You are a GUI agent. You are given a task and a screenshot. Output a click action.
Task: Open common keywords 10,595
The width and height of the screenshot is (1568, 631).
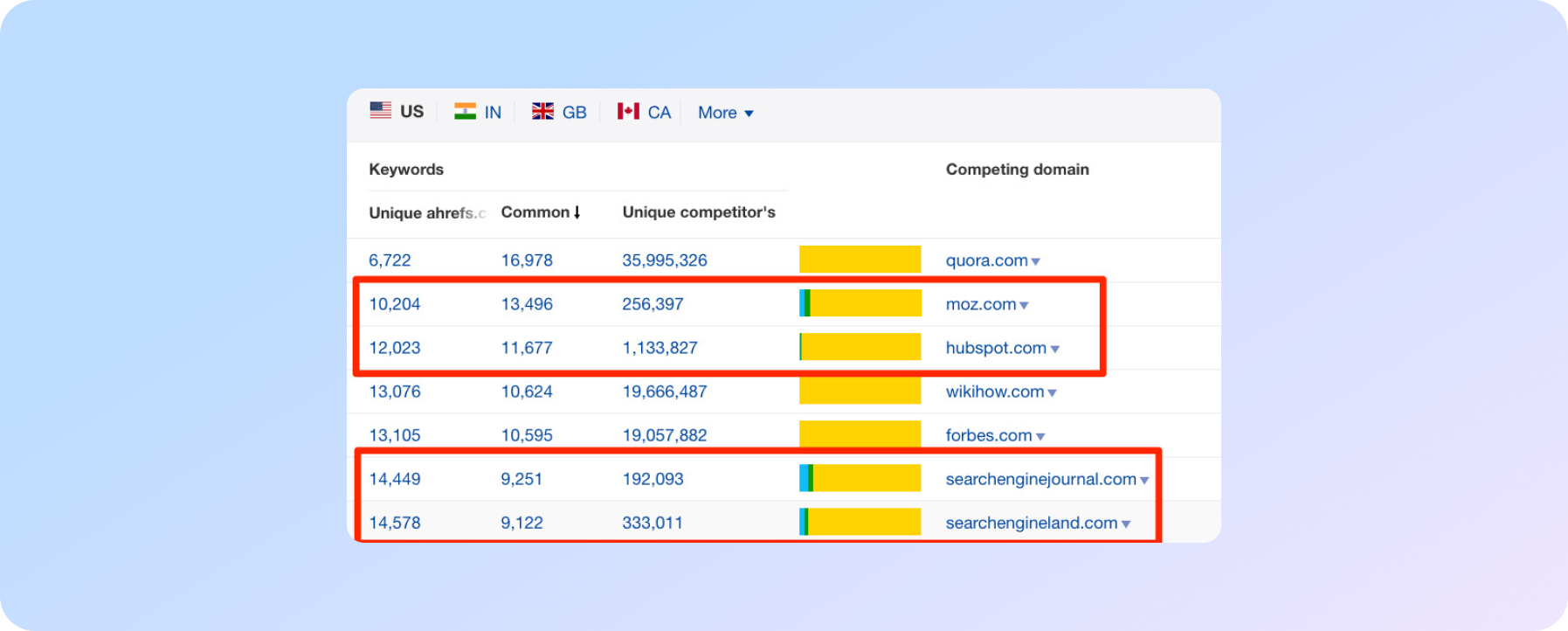tap(527, 435)
